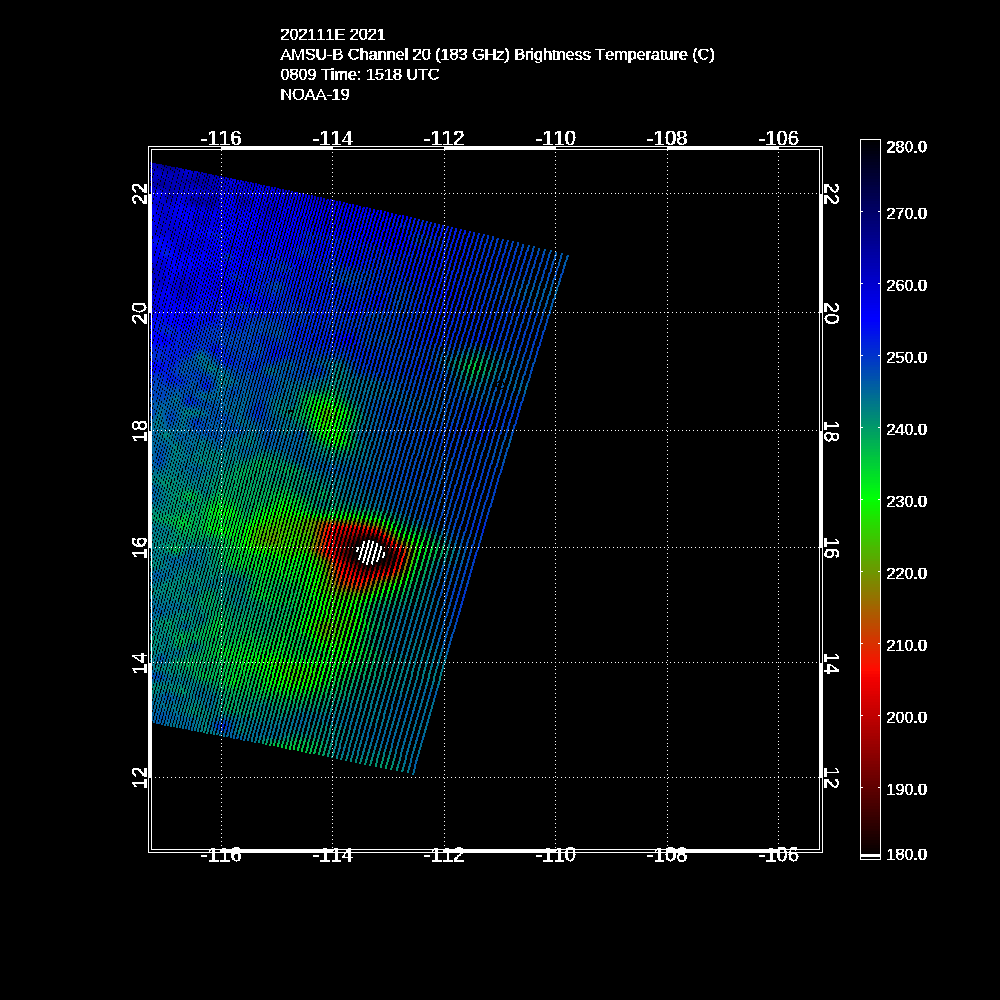Click the 'NOAA-19' satellite label
This screenshot has height=1000, width=1000.
tap(314, 94)
